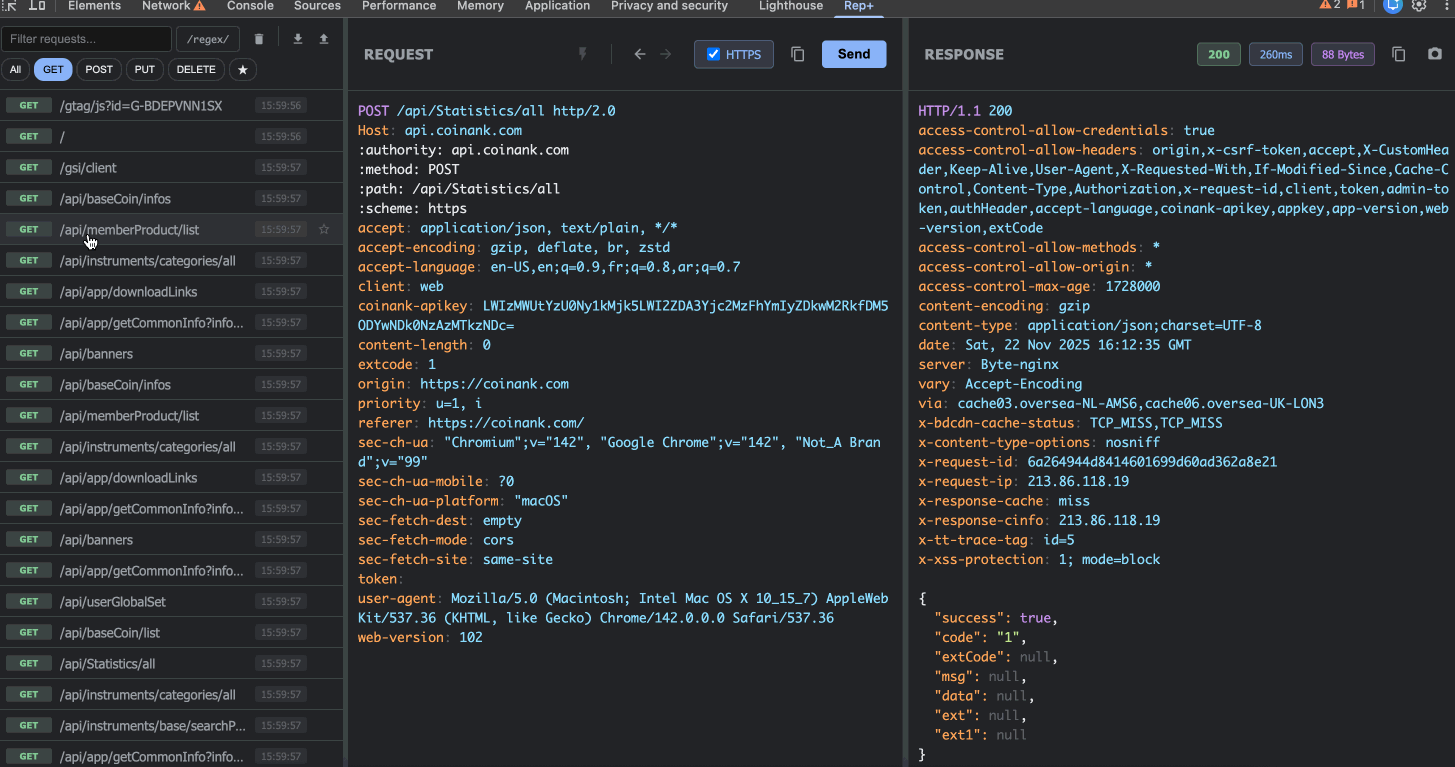Toggle the starred-only filter
Screen dimensions: 1455x767
tap(243, 70)
